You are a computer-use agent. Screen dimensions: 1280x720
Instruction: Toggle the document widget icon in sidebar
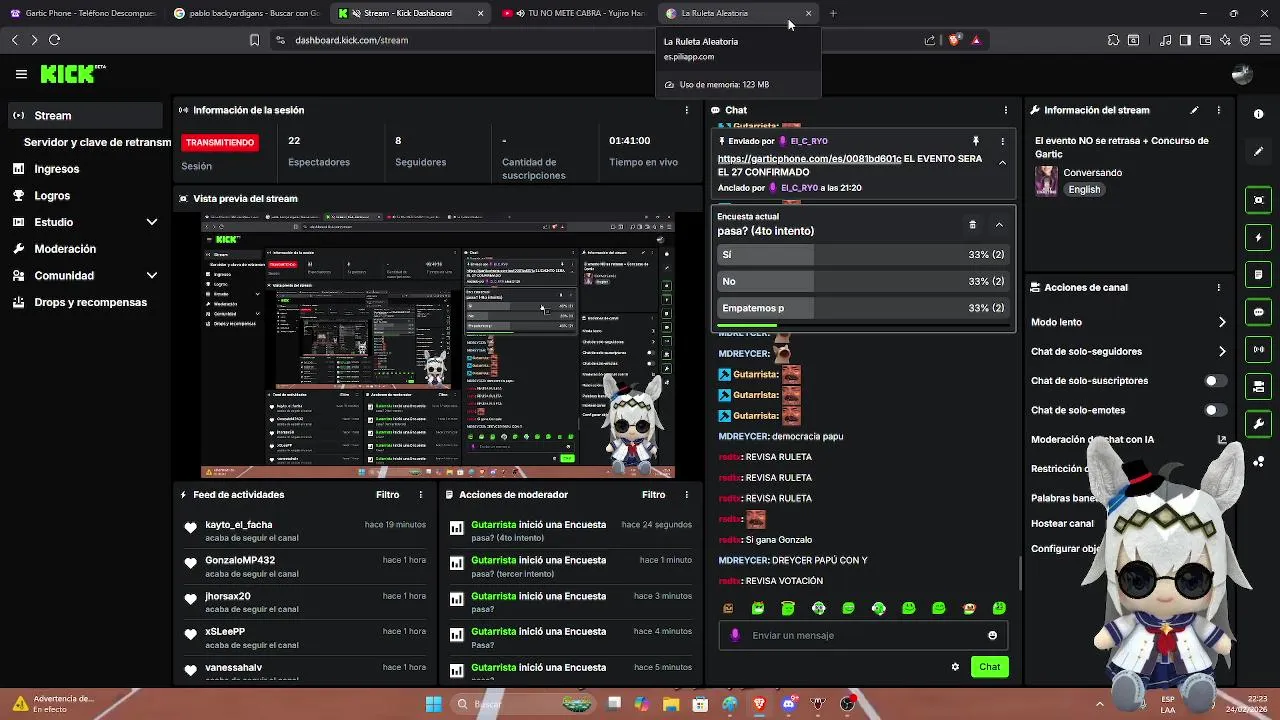[x=1258, y=275]
